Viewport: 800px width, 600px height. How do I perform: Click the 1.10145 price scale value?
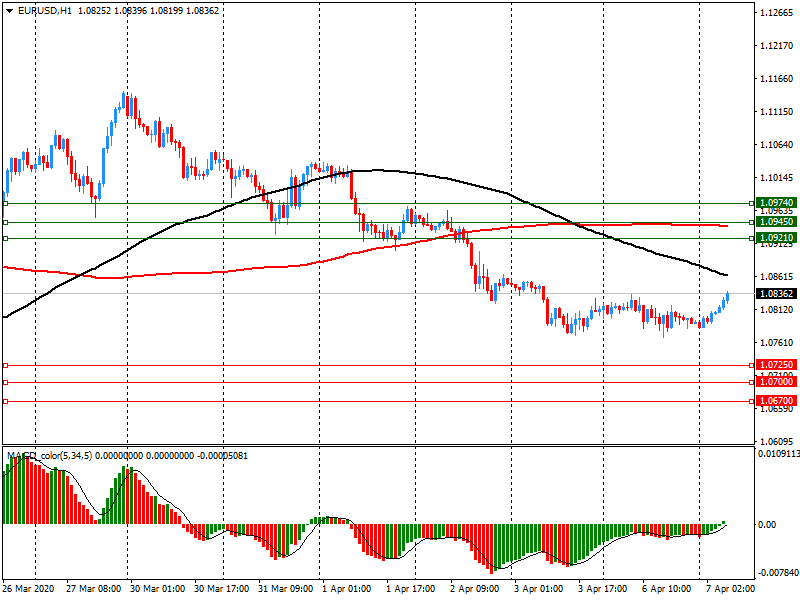click(777, 178)
